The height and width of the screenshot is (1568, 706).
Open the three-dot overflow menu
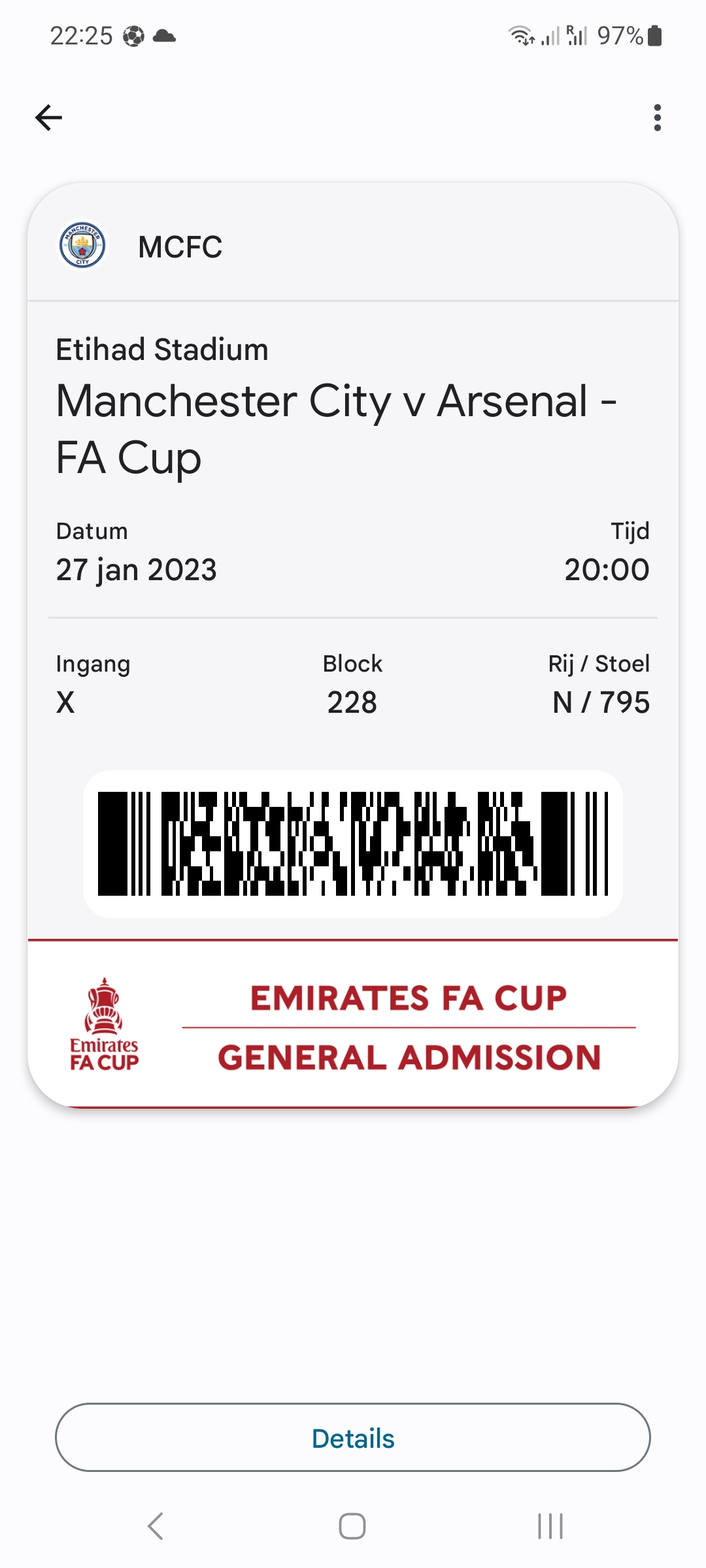tap(658, 118)
